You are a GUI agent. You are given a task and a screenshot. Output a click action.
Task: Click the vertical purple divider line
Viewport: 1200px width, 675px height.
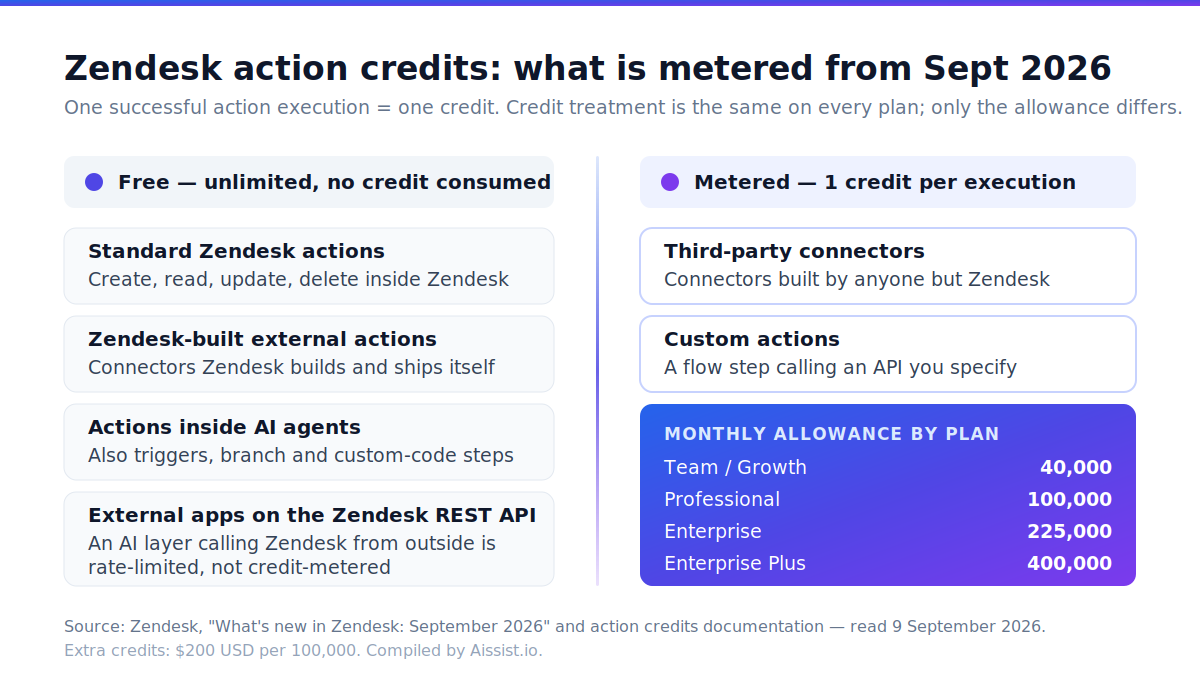(597, 371)
